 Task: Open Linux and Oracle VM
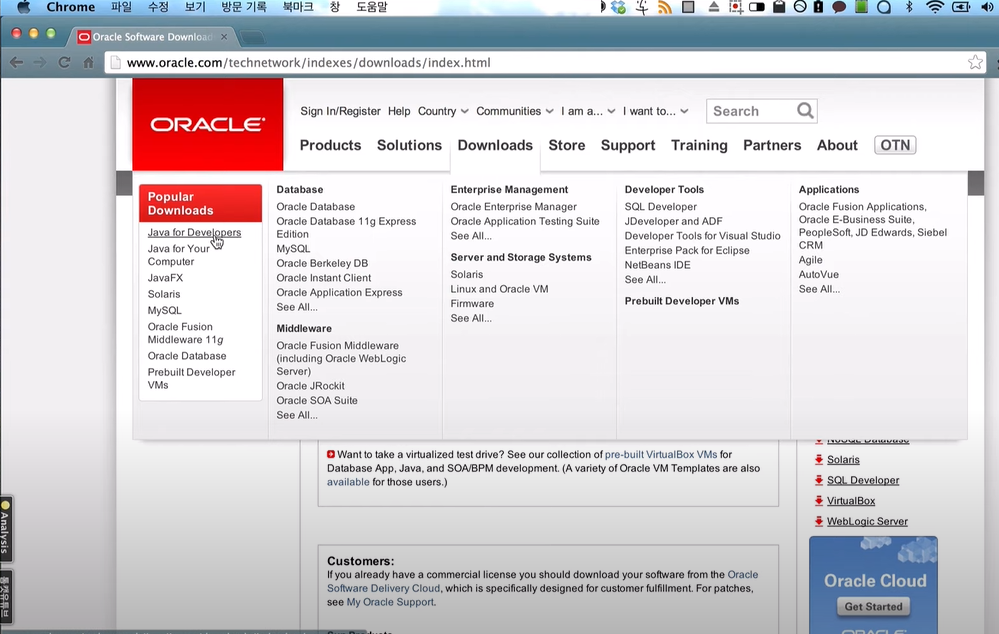(500, 289)
